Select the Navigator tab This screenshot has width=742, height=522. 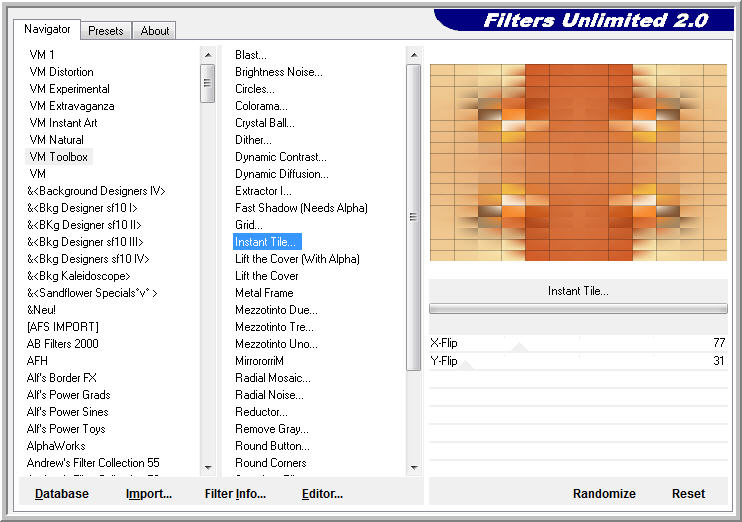47,29
